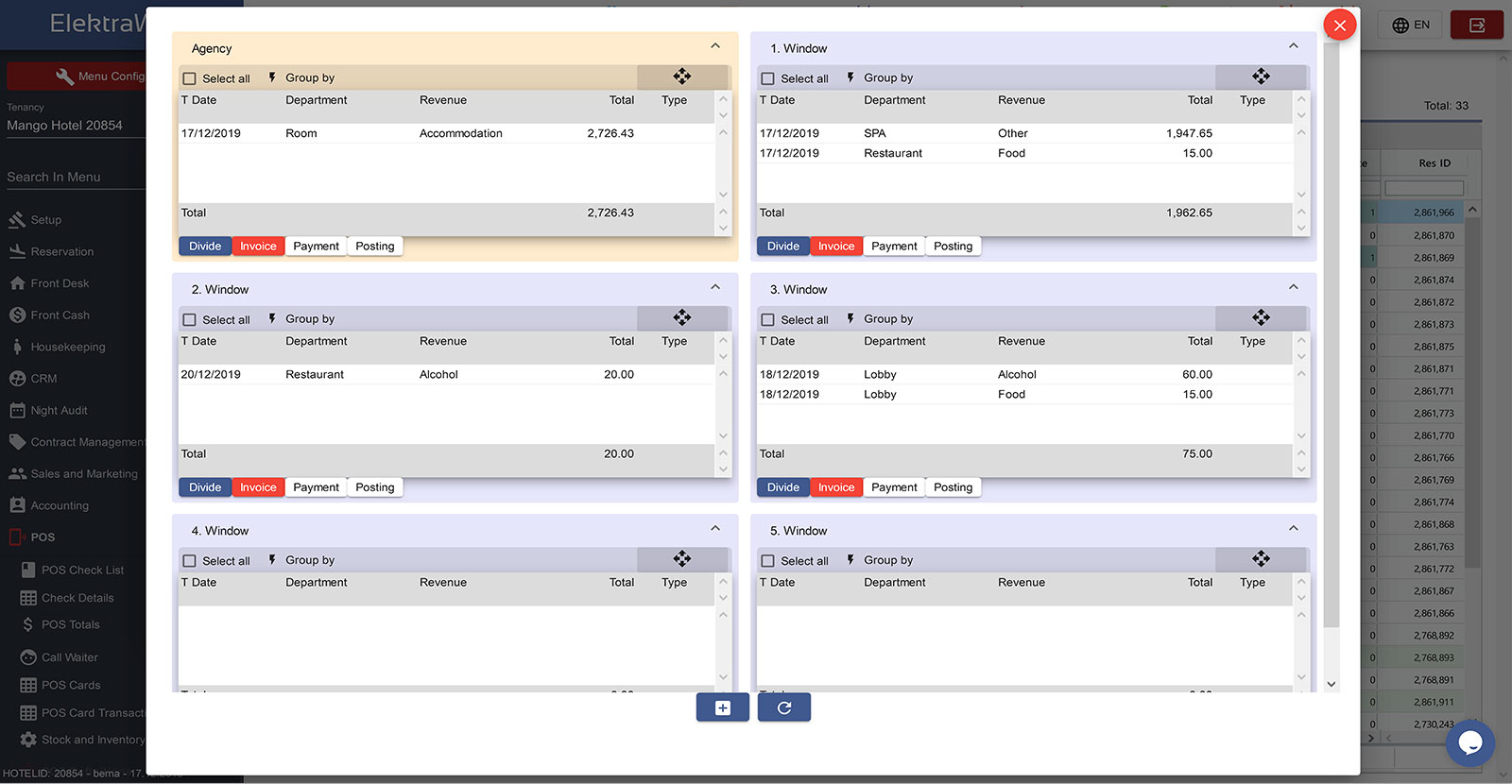Select Accommodation row in Agency window
This screenshot has width=1512, height=784.
coord(447,133)
